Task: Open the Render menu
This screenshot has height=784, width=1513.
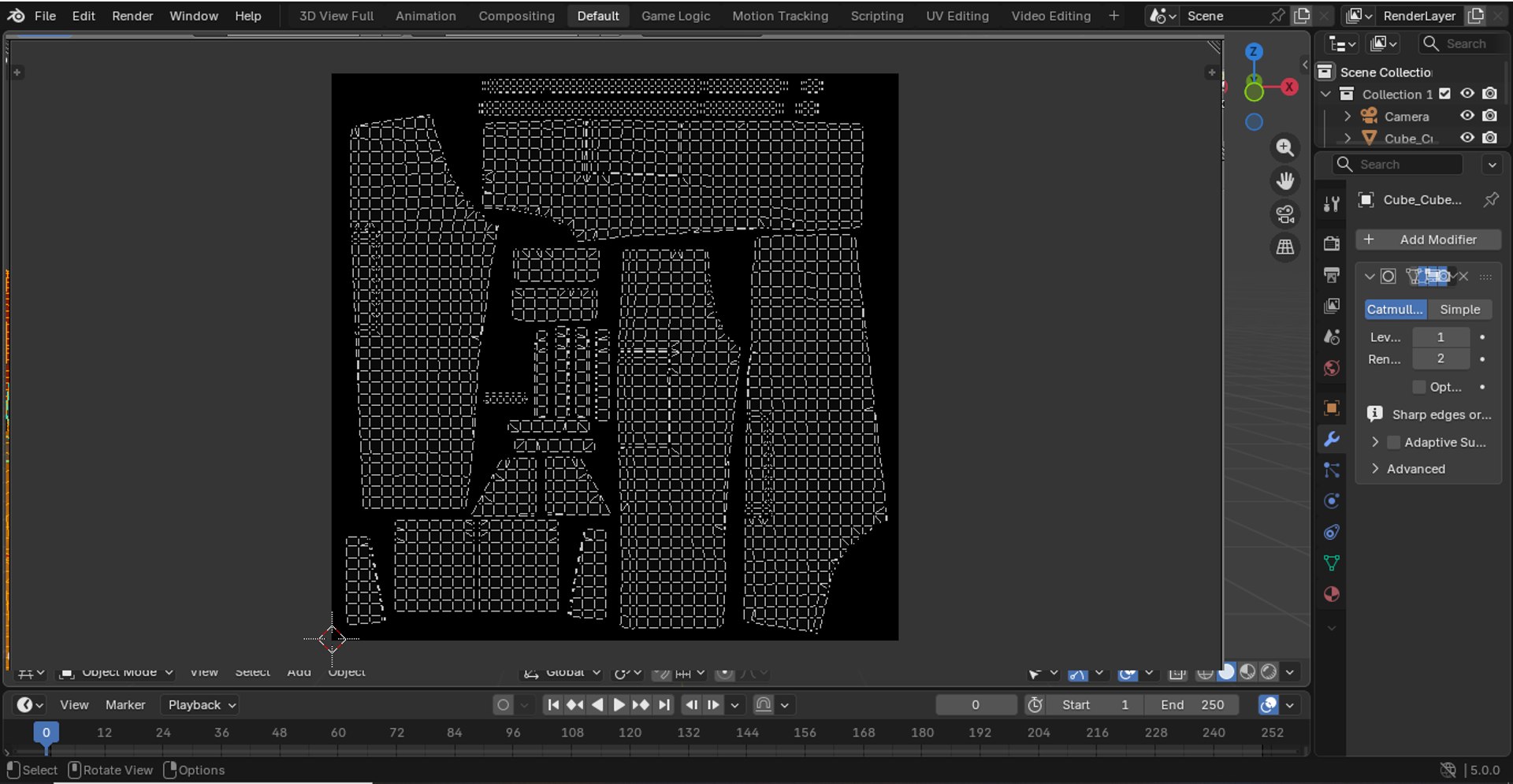Action: click(x=132, y=16)
